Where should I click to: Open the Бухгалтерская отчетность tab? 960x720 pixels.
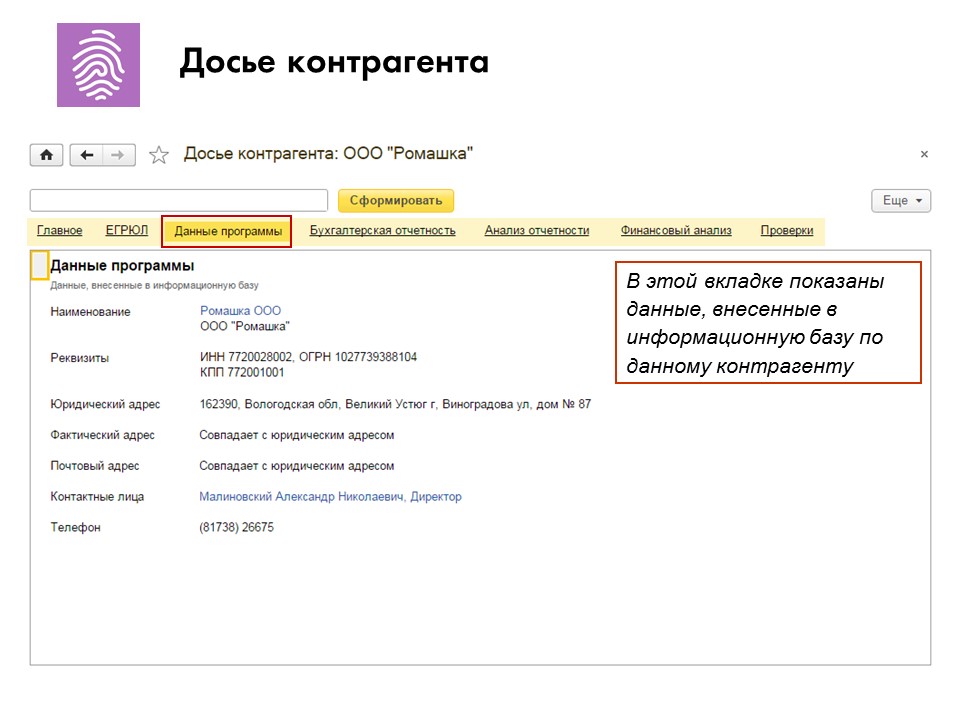pyautogui.click(x=383, y=230)
